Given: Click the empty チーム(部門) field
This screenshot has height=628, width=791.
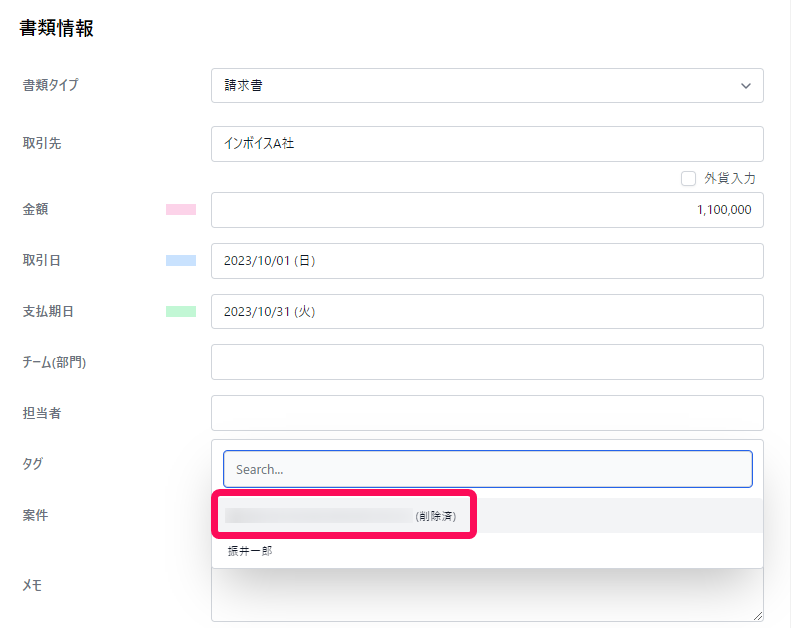Looking at the screenshot, I should coord(487,362).
